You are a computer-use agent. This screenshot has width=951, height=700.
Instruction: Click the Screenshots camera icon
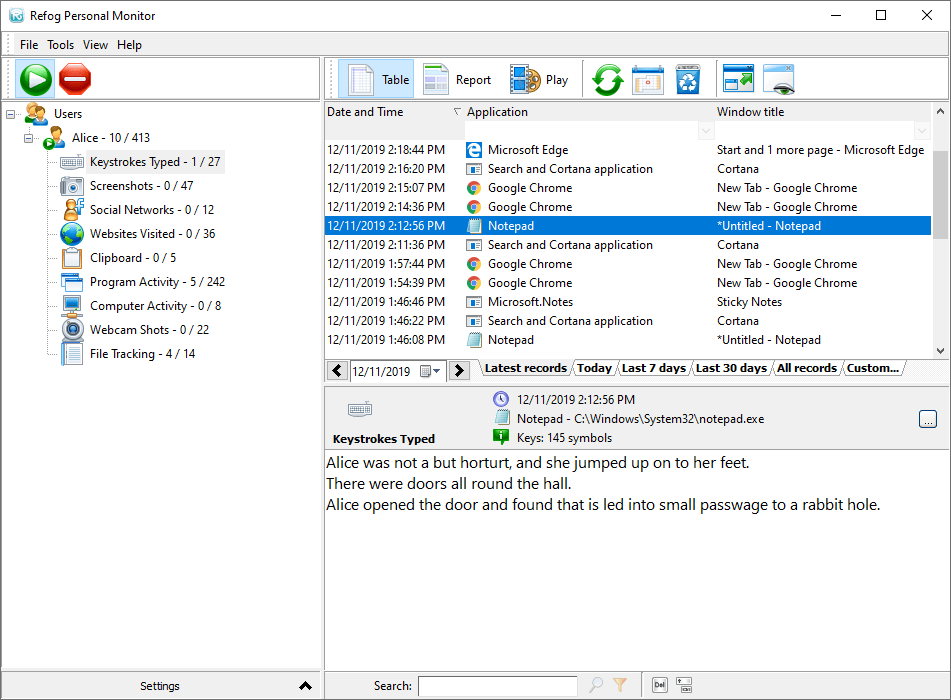click(x=72, y=186)
